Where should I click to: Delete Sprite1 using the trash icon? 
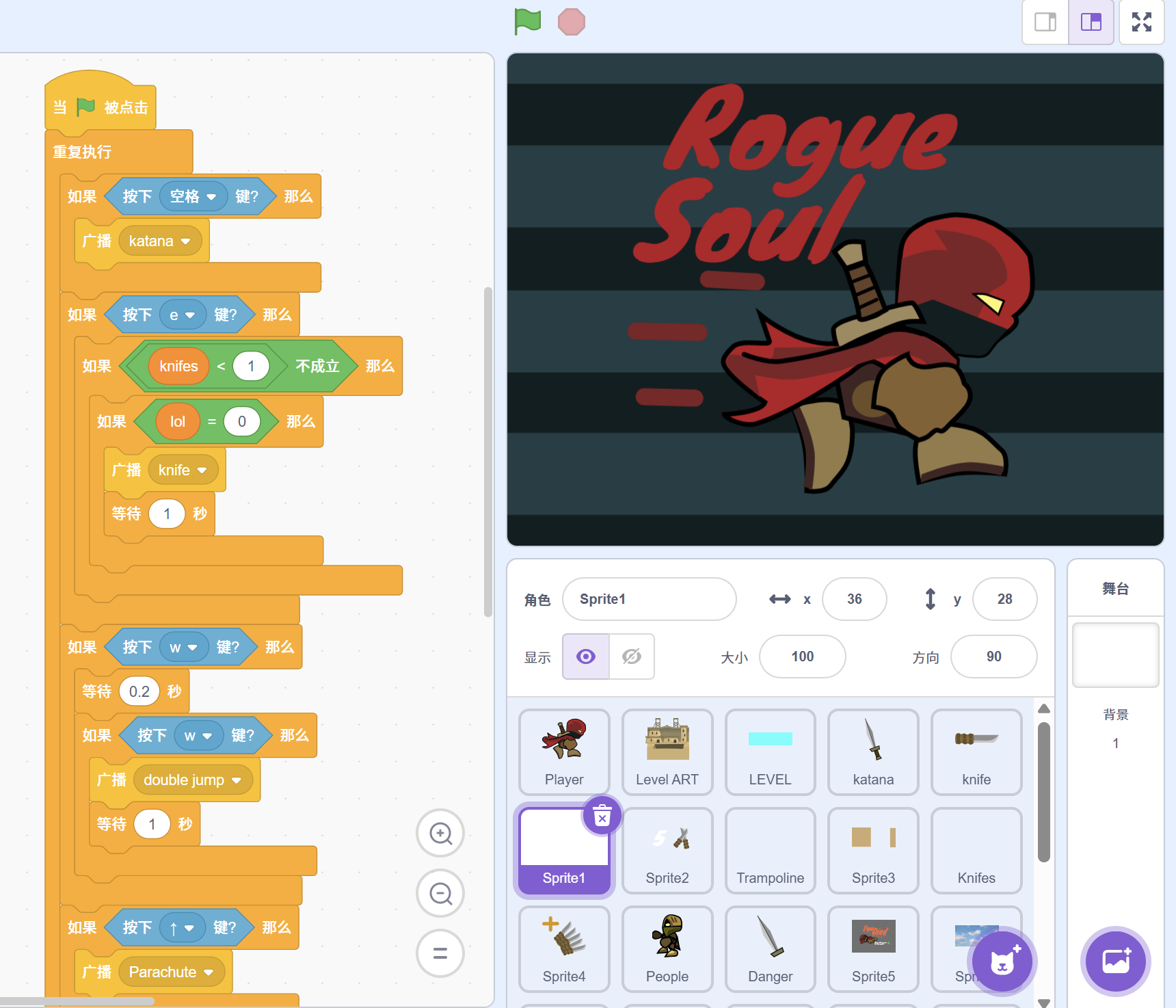click(x=602, y=816)
